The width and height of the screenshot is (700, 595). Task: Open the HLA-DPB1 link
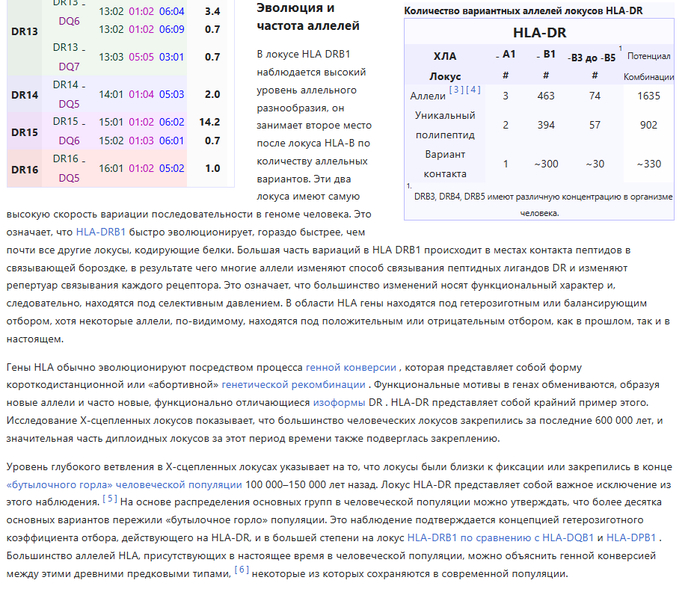(629, 537)
